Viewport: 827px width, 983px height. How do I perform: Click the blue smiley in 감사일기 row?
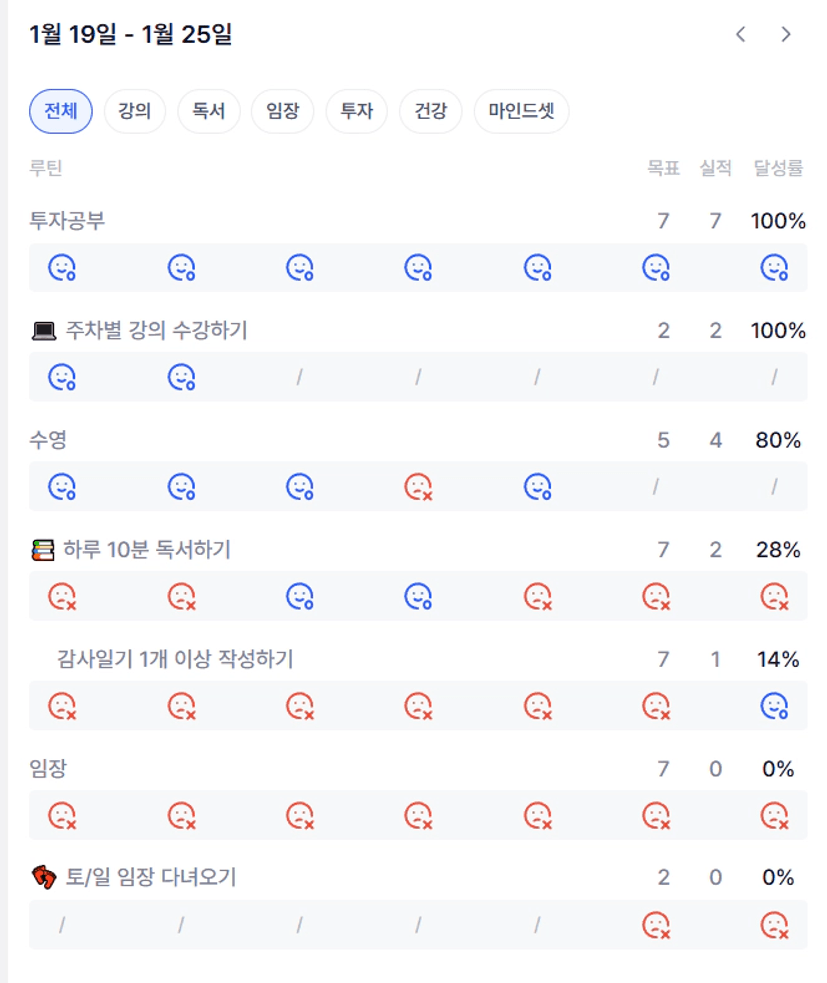click(x=774, y=707)
